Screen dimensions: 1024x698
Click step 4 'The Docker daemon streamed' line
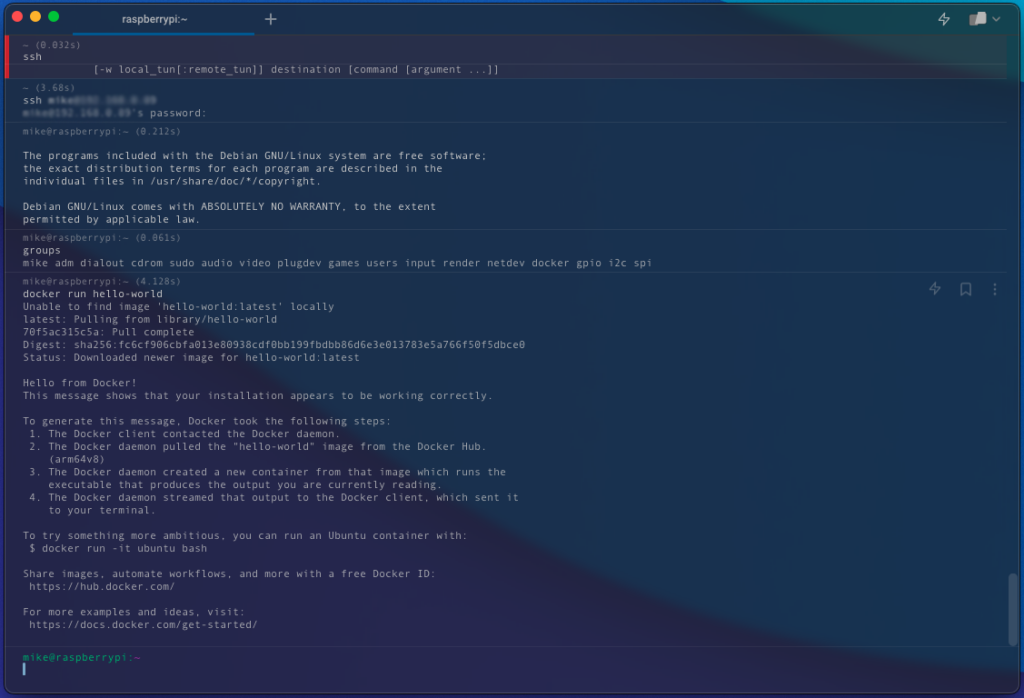(274, 498)
